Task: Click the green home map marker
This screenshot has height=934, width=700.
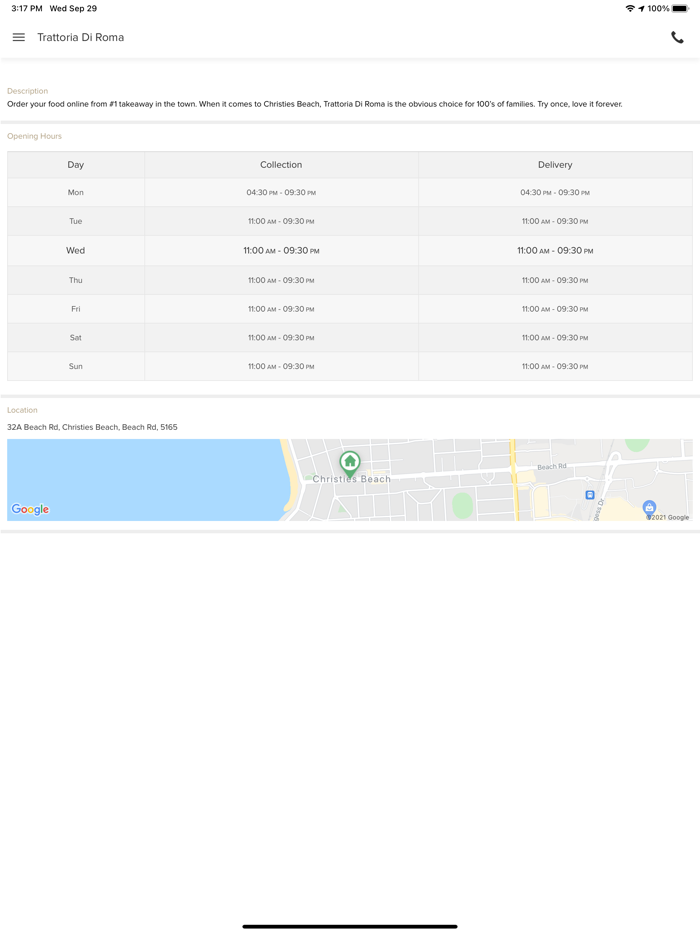Action: 350,463
